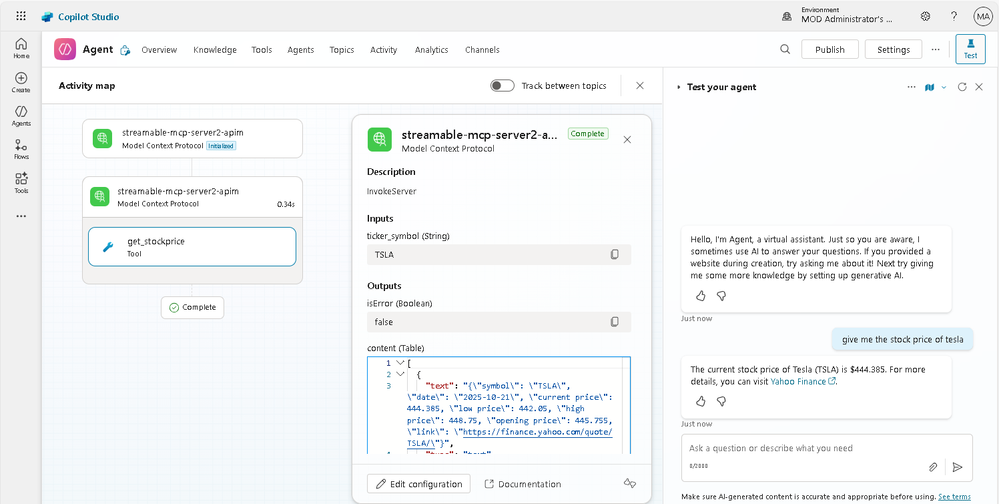This screenshot has height=504, width=999.
Task: Click the Publish button
Action: pyautogui.click(x=830, y=49)
